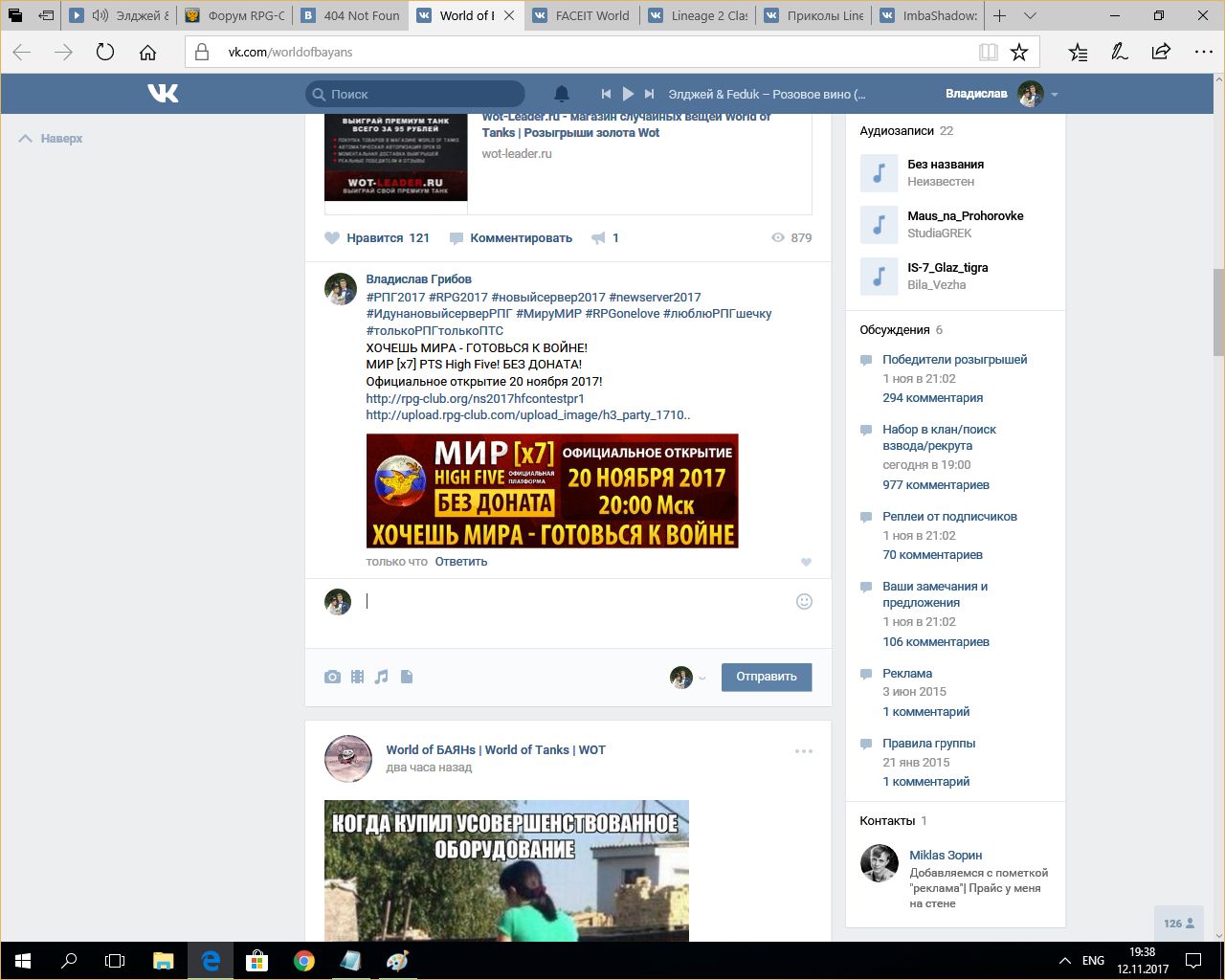The image size is (1225, 980).
Task: Open web notes pen tool
Action: 1120,52
